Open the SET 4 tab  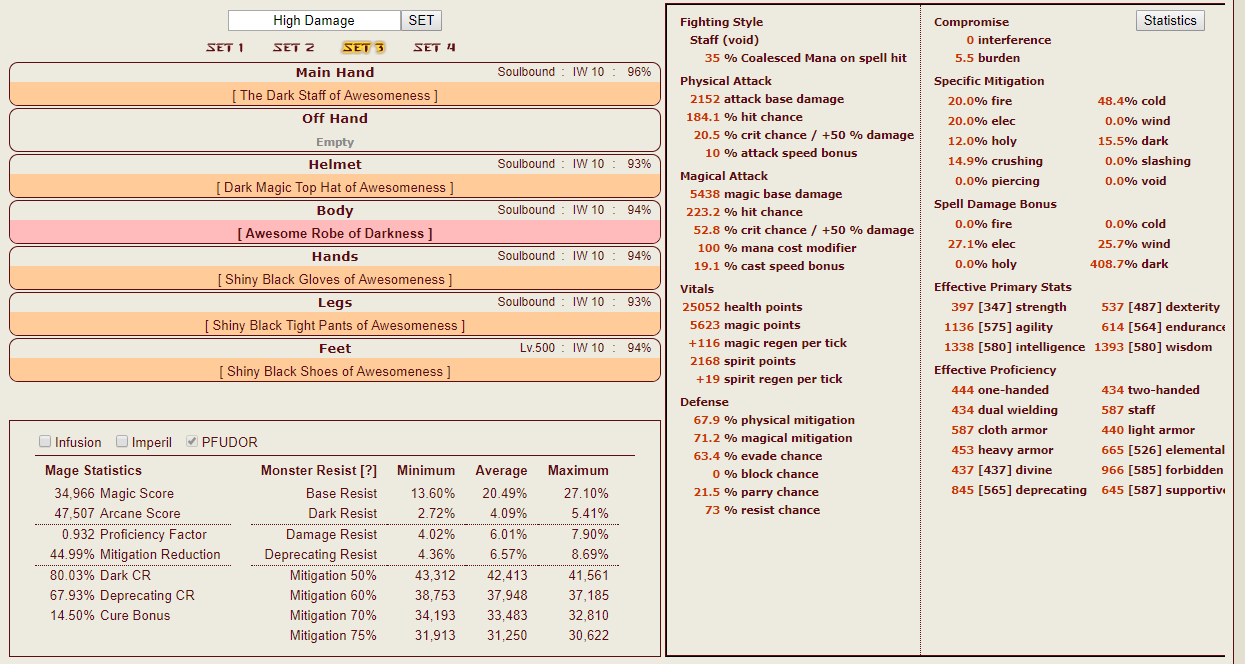[x=434, y=47]
